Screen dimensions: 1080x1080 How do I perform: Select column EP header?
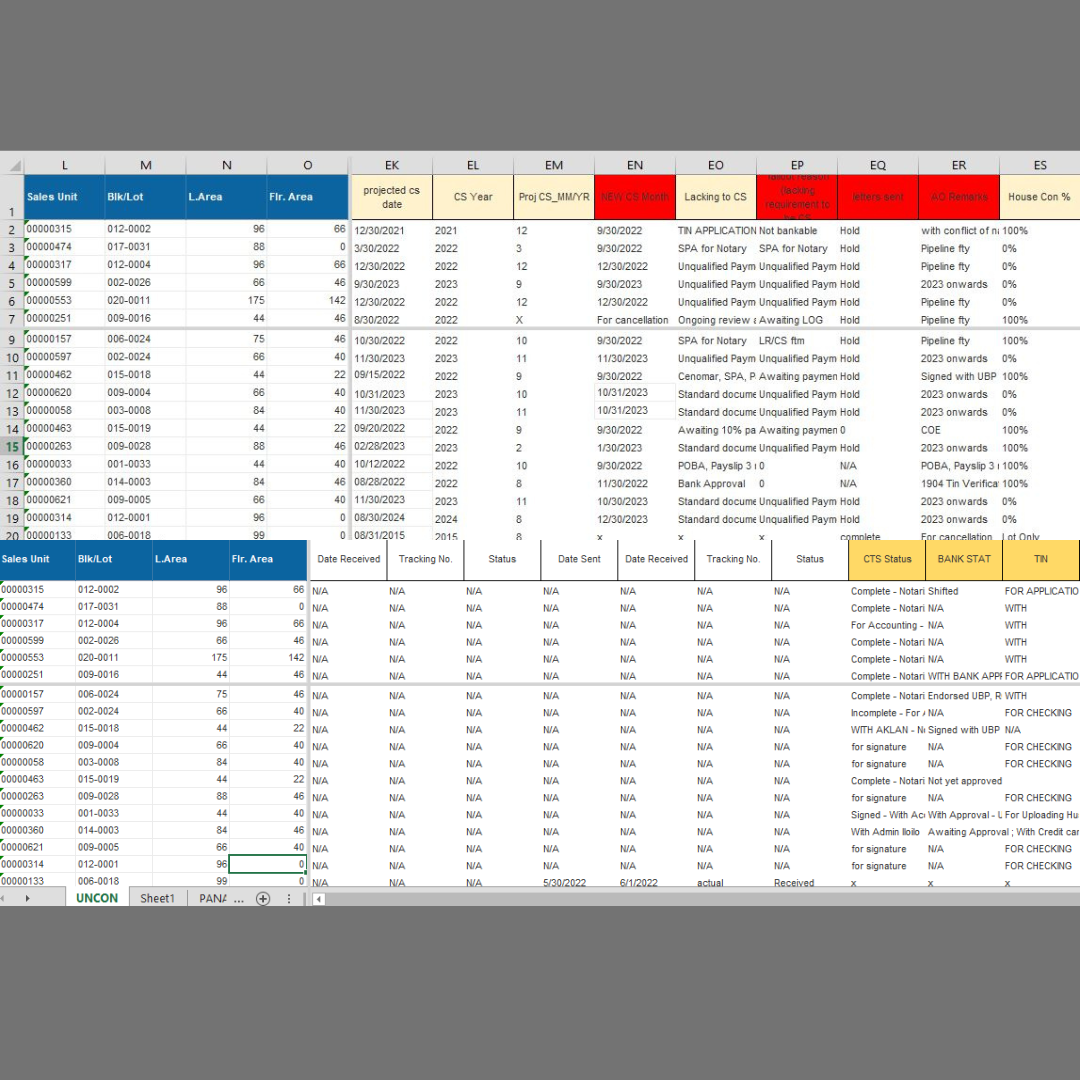coord(797,165)
